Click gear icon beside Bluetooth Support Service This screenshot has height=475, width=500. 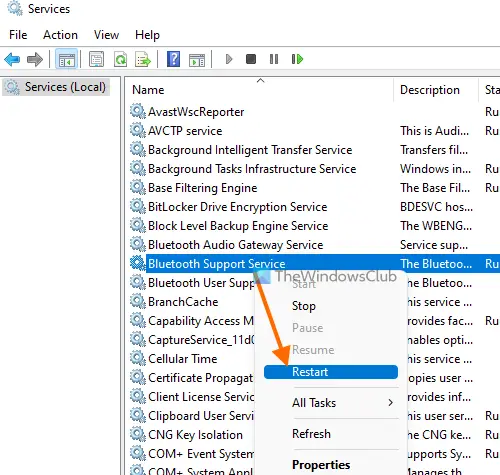pos(138,263)
